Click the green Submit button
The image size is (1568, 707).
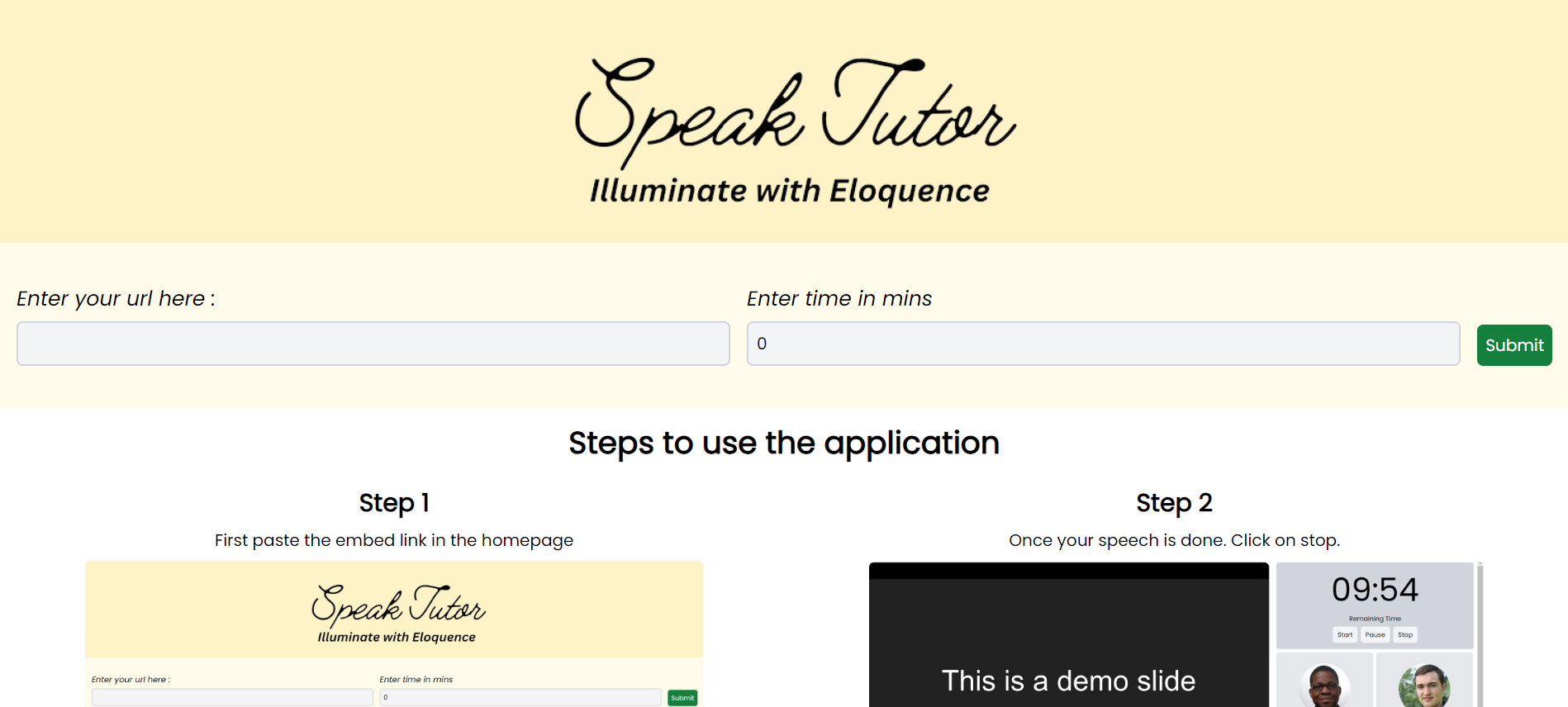pyautogui.click(x=1514, y=345)
